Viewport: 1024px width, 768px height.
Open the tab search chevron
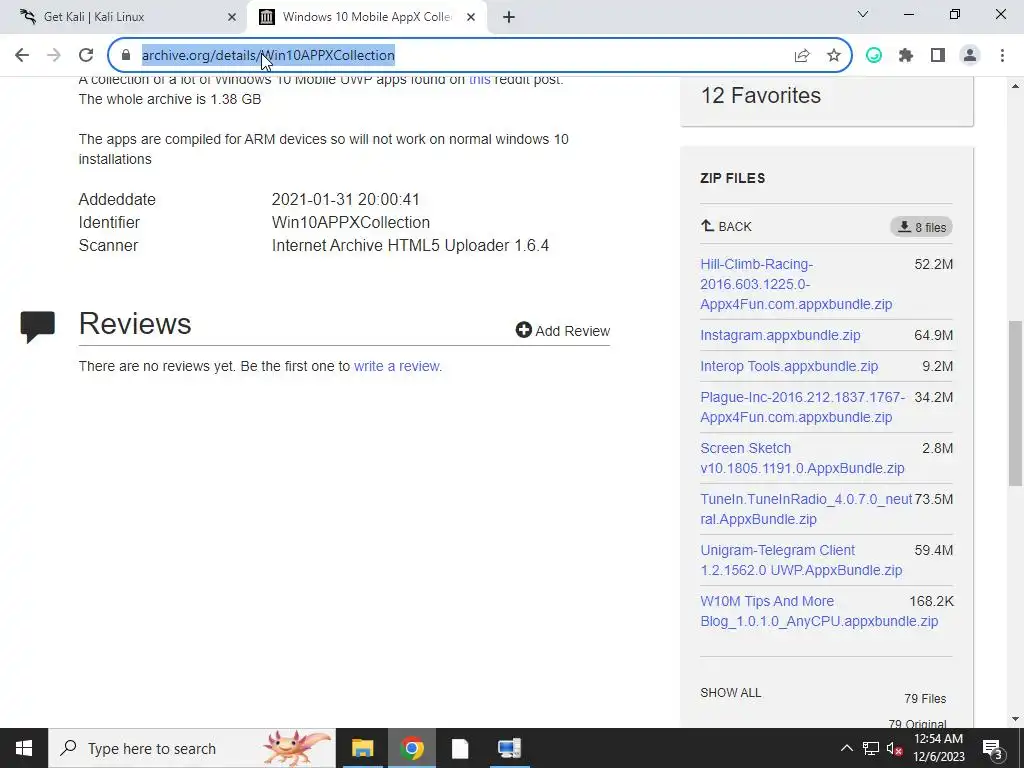[863, 14]
